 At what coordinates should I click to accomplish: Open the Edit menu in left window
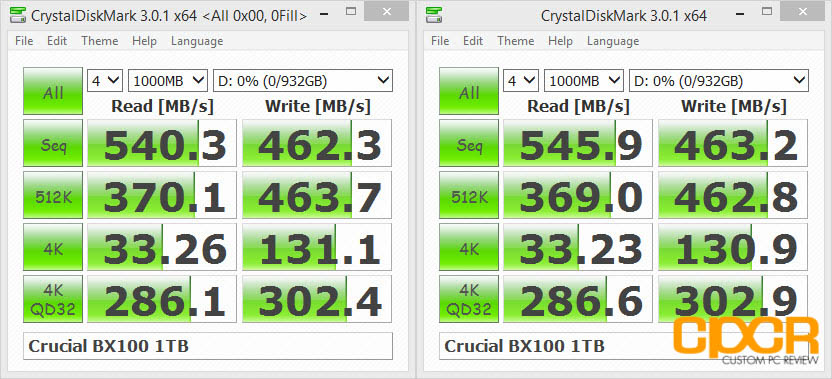(x=57, y=41)
